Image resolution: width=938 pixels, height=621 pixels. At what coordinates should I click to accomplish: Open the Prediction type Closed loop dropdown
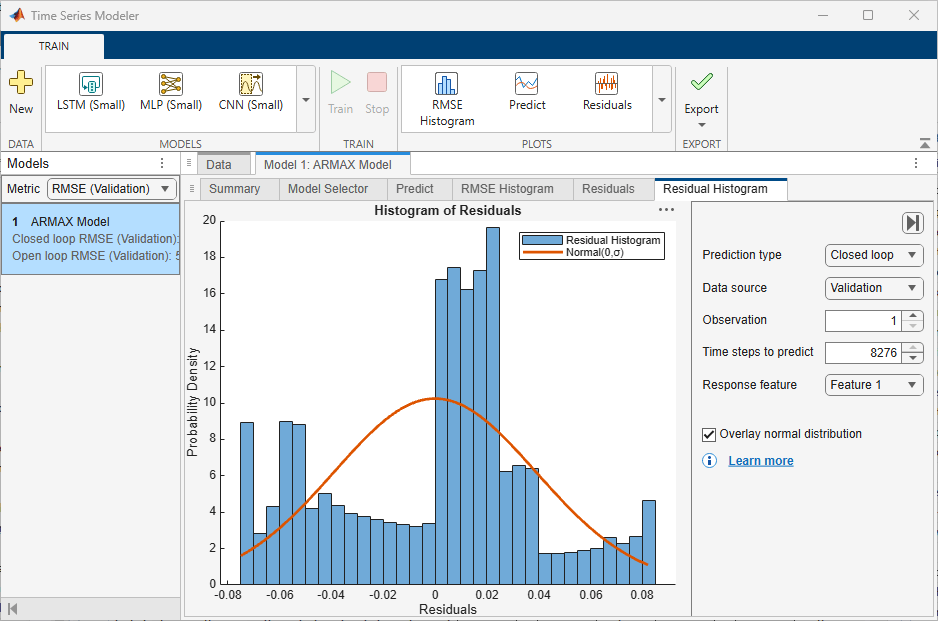click(x=874, y=255)
